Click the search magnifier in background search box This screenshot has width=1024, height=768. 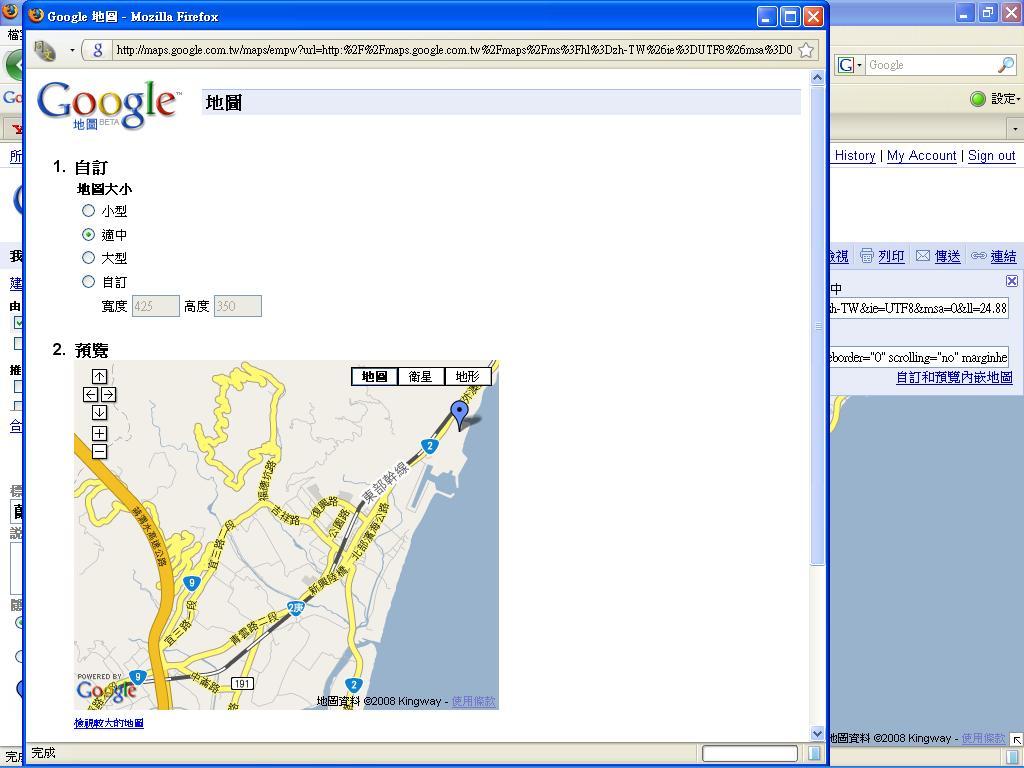[x=1006, y=65]
